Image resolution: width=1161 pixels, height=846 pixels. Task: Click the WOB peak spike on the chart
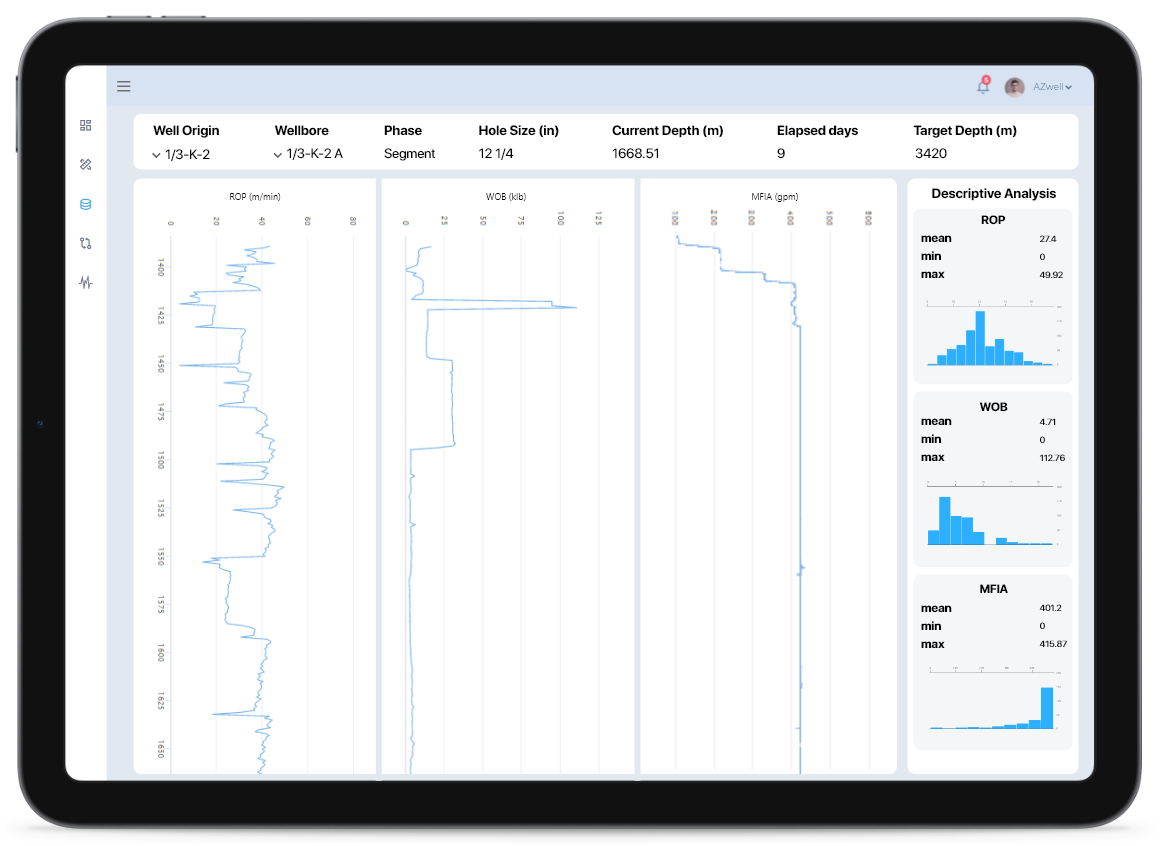[574, 307]
